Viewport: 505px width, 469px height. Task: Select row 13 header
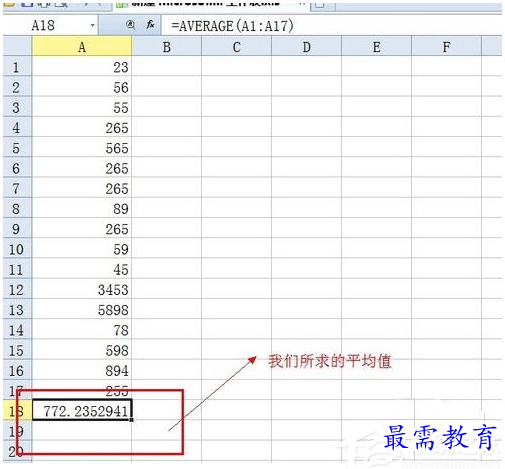point(17,309)
